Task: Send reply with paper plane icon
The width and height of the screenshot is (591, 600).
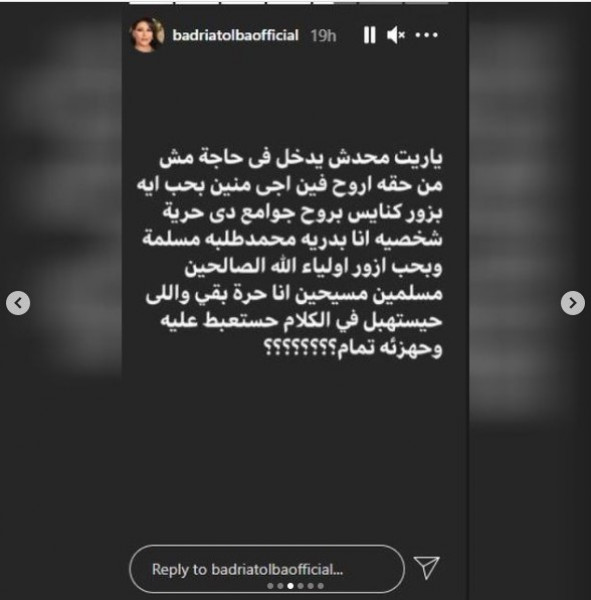Action: pos(426,567)
